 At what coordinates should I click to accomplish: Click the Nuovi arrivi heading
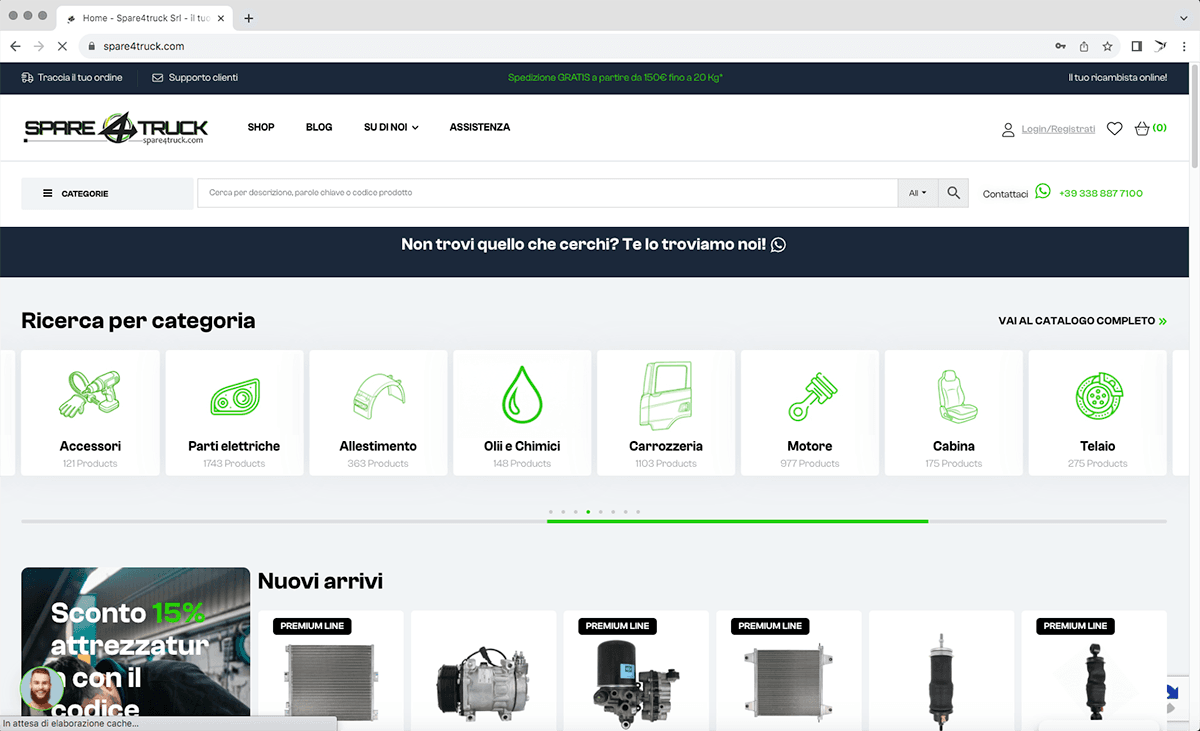(x=320, y=581)
